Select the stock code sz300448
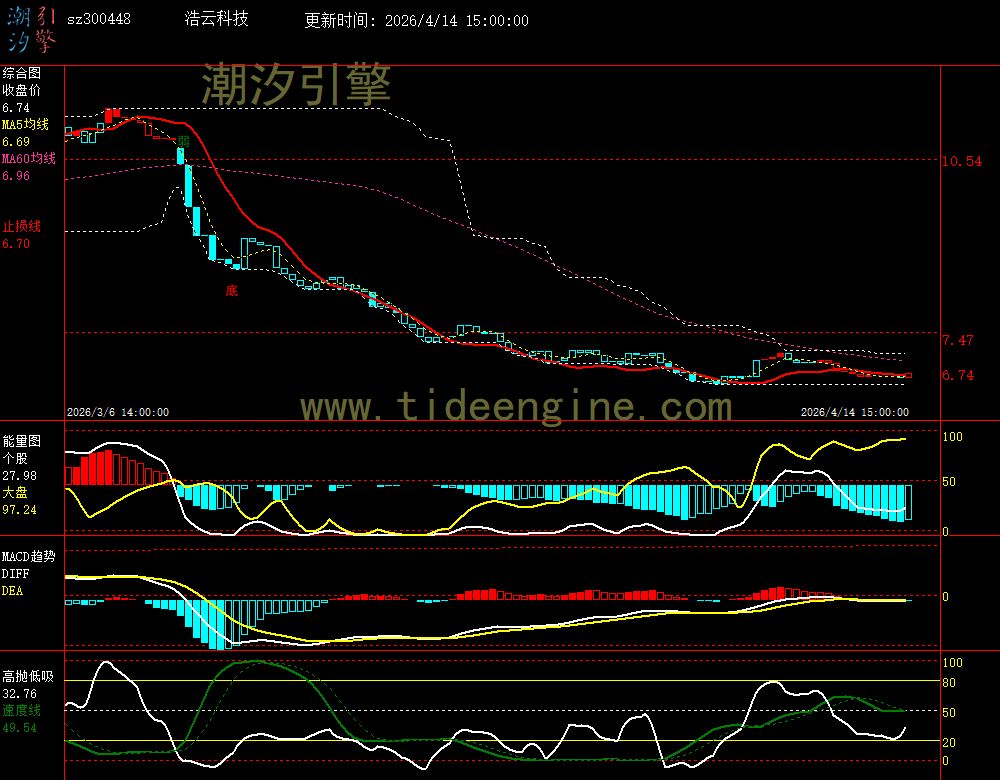 [x=98, y=19]
